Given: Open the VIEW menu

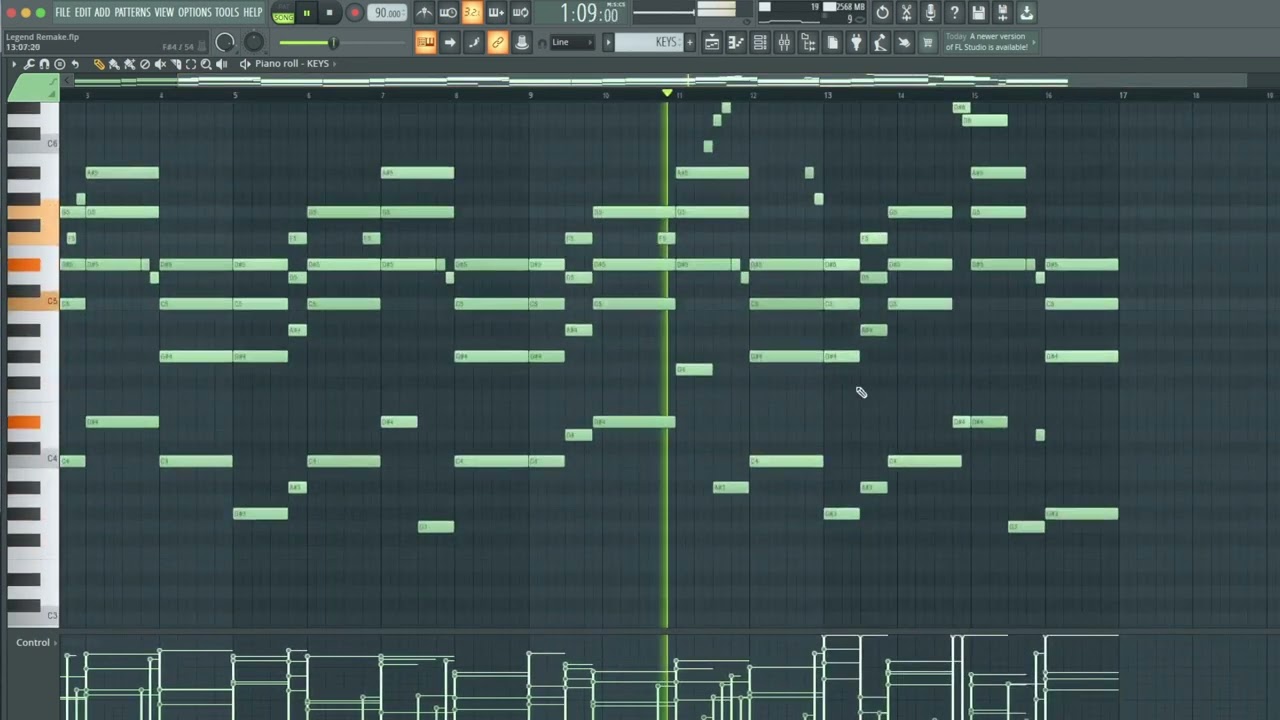Looking at the screenshot, I should [164, 12].
